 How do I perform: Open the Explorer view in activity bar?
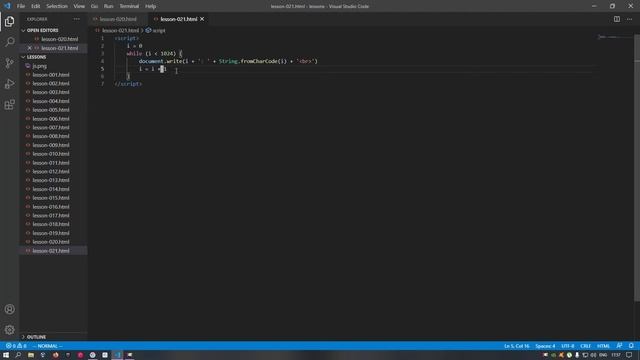coord(9,21)
